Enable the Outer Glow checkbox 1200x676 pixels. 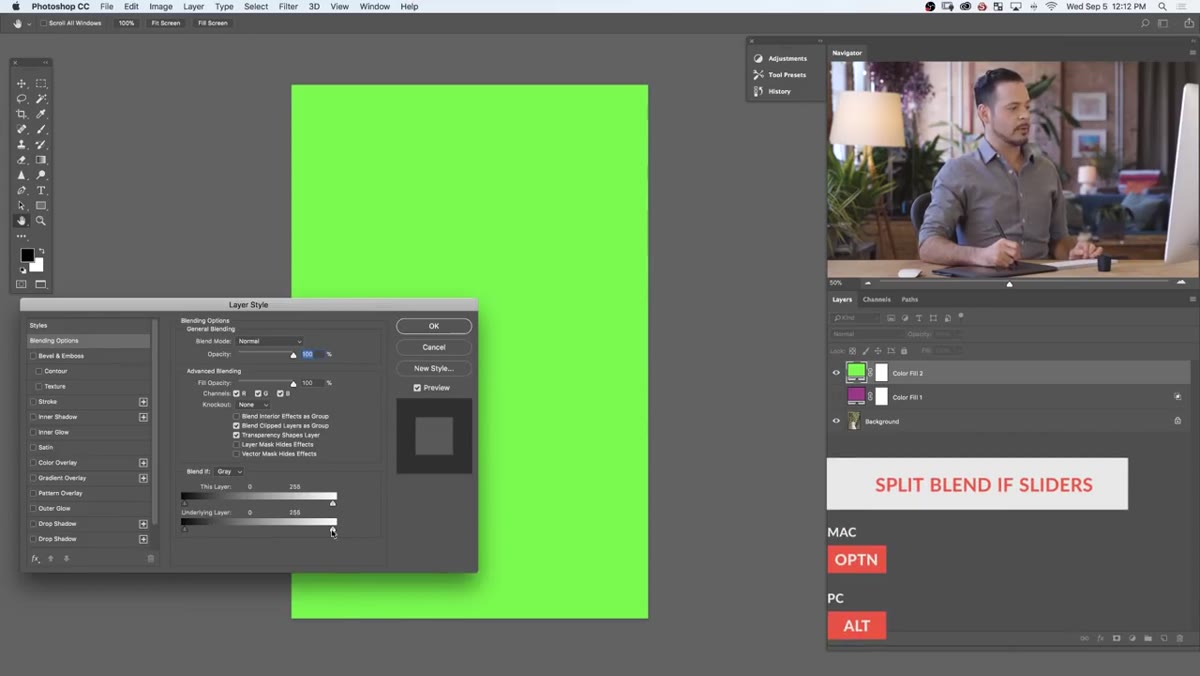[33, 508]
